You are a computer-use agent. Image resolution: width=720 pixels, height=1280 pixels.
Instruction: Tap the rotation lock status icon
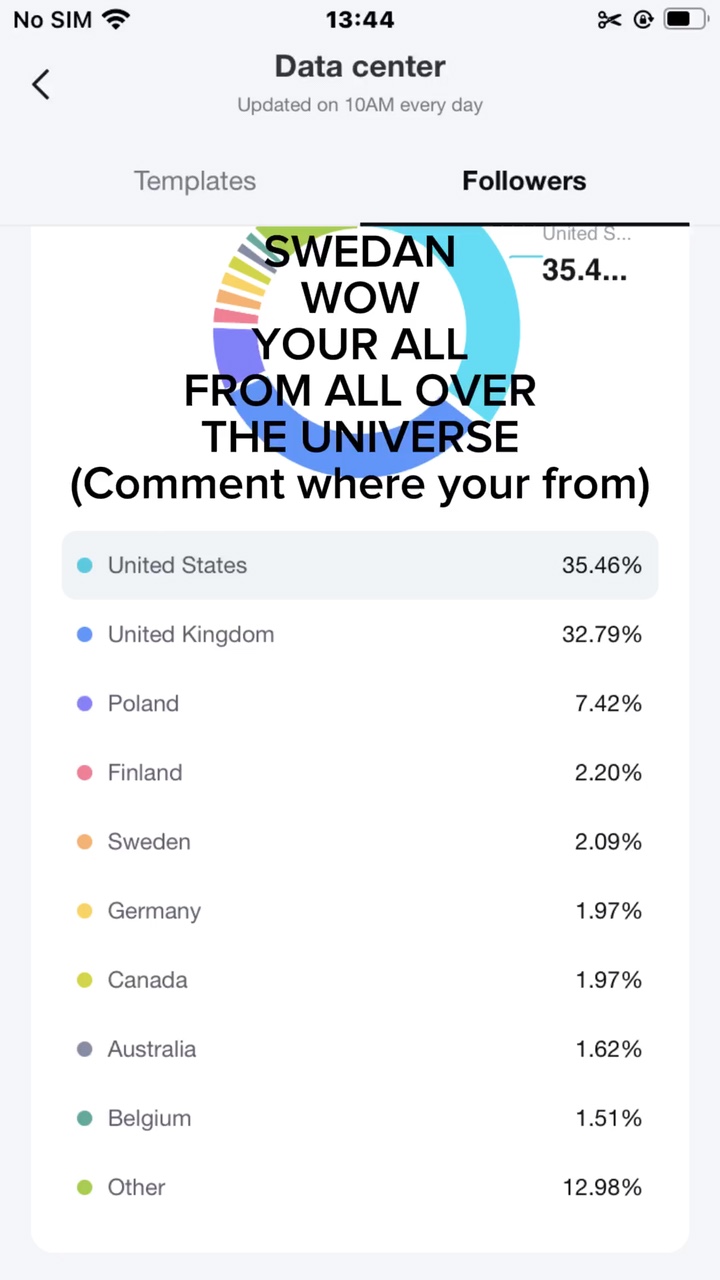click(x=643, y=19)
